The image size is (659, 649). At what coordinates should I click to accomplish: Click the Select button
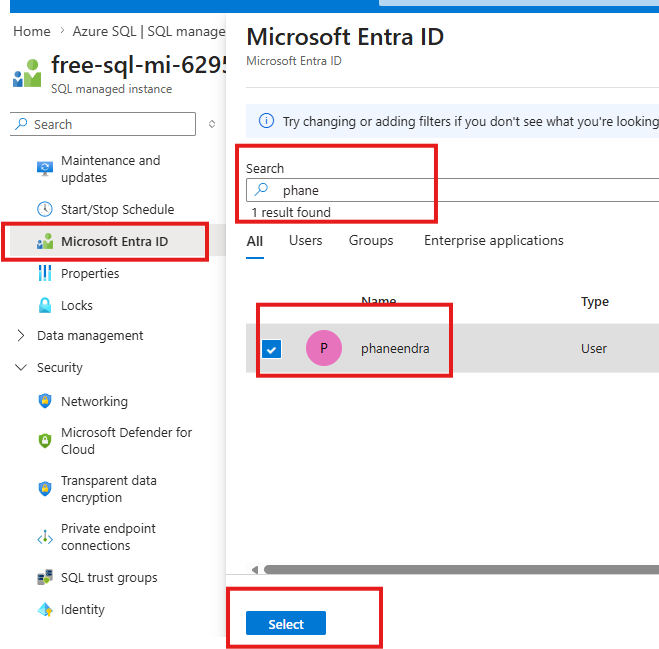pos(286,623)
